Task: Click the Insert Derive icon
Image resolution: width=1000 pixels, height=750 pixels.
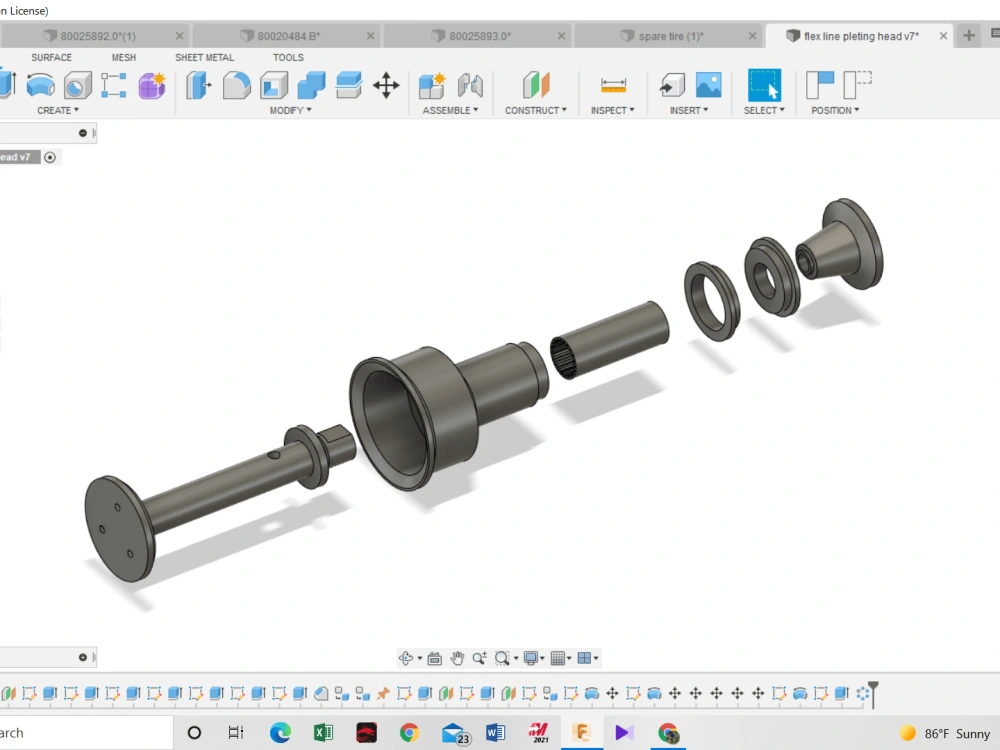Action: coord(672,85)
